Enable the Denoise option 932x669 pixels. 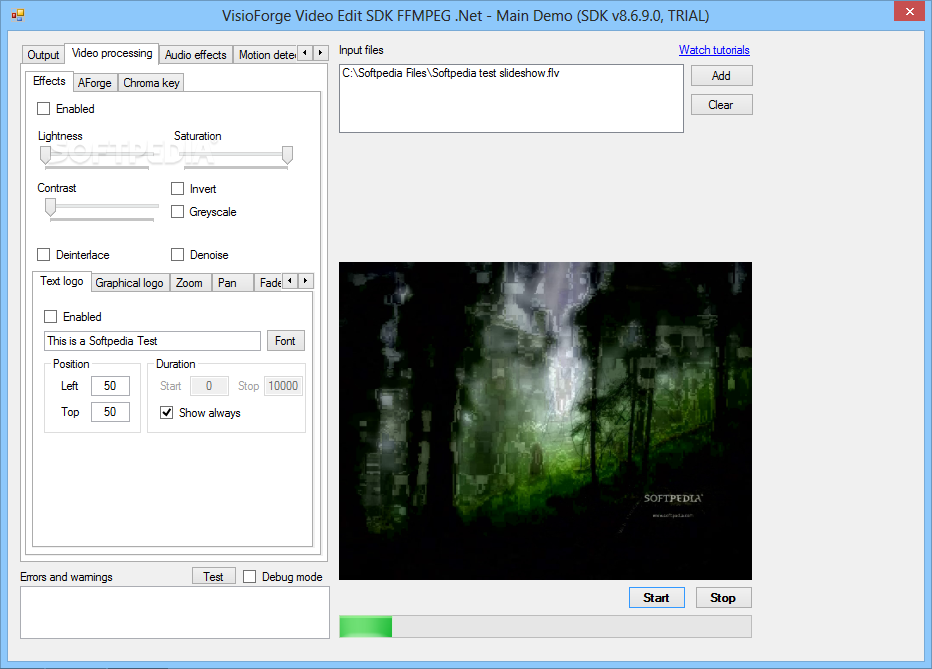[x=177, y=255]
